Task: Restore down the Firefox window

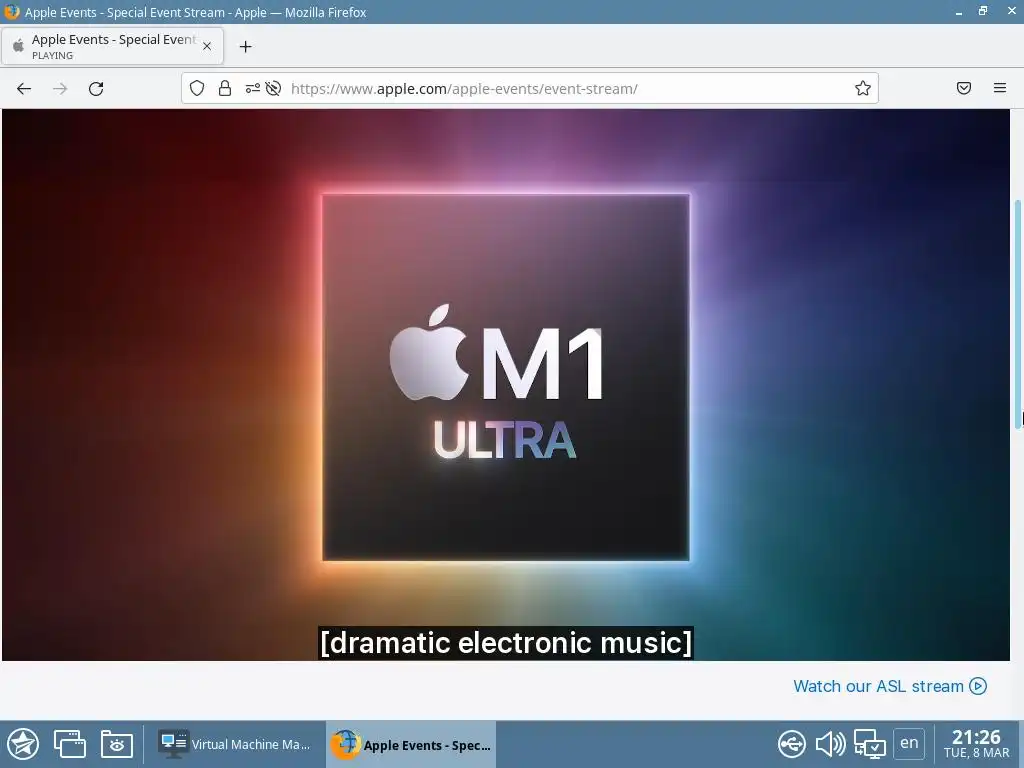Action: coord(983,11)
